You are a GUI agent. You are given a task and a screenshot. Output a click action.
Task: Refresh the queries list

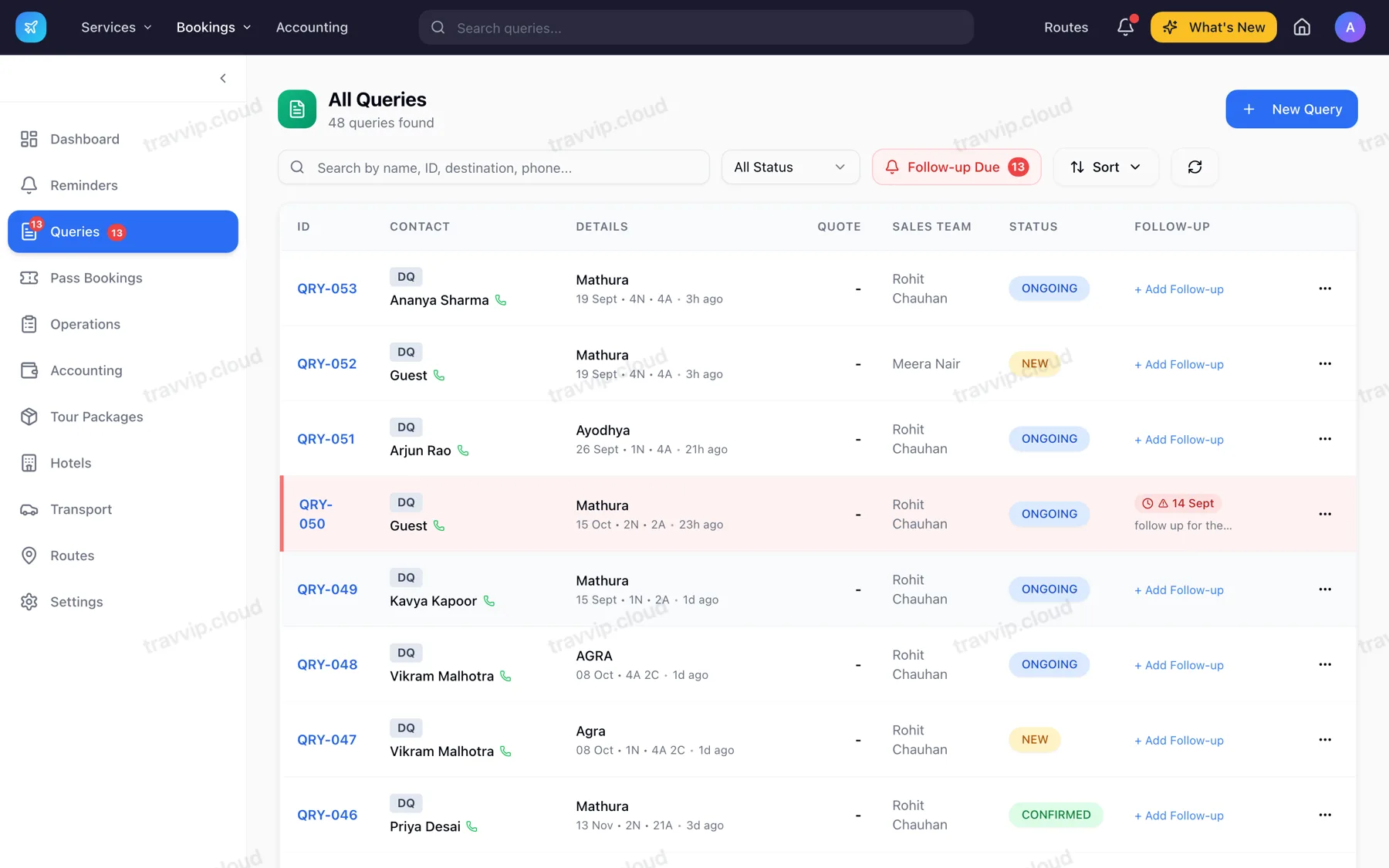click(x=1195, y=167)
